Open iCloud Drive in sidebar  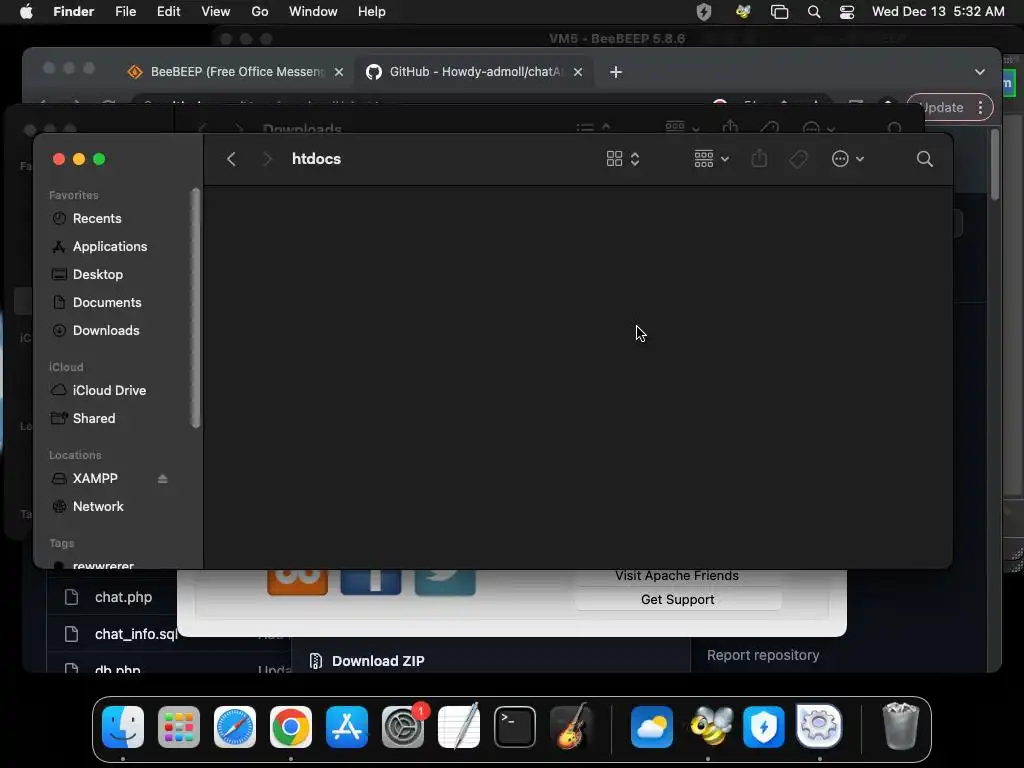108,390
